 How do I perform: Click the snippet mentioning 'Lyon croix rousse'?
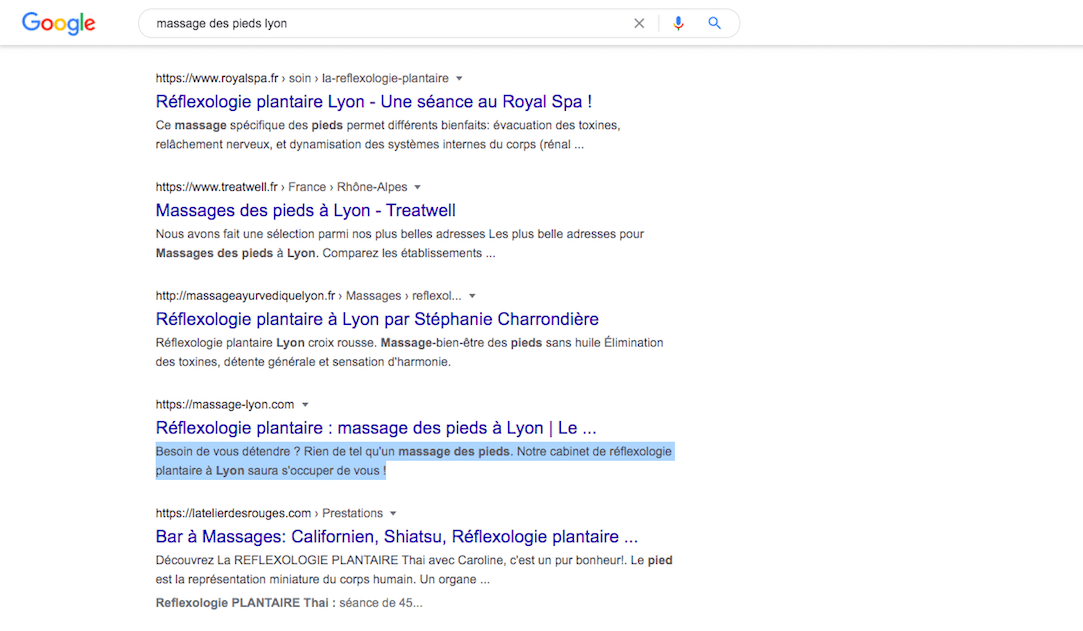(409, 352)
